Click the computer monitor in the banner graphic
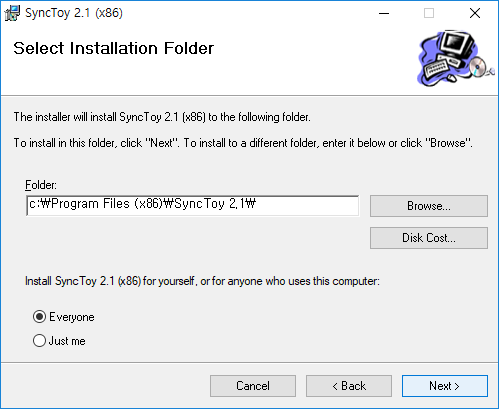This screenshot has width=499, height=409. click(x=456, y=44)
